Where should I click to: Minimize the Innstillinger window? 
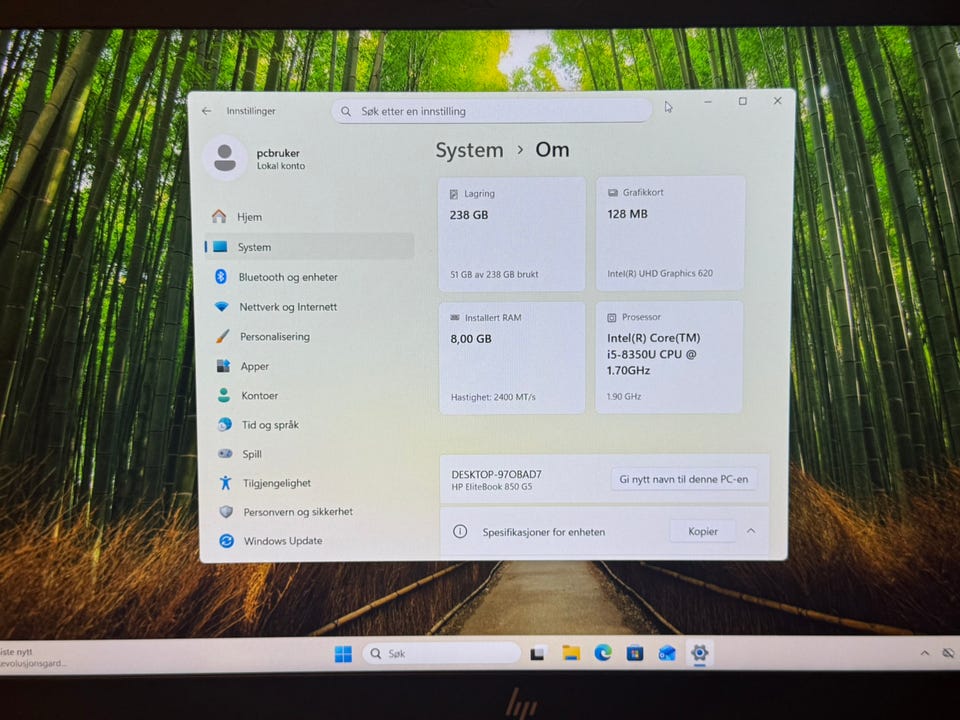(708, 102)
